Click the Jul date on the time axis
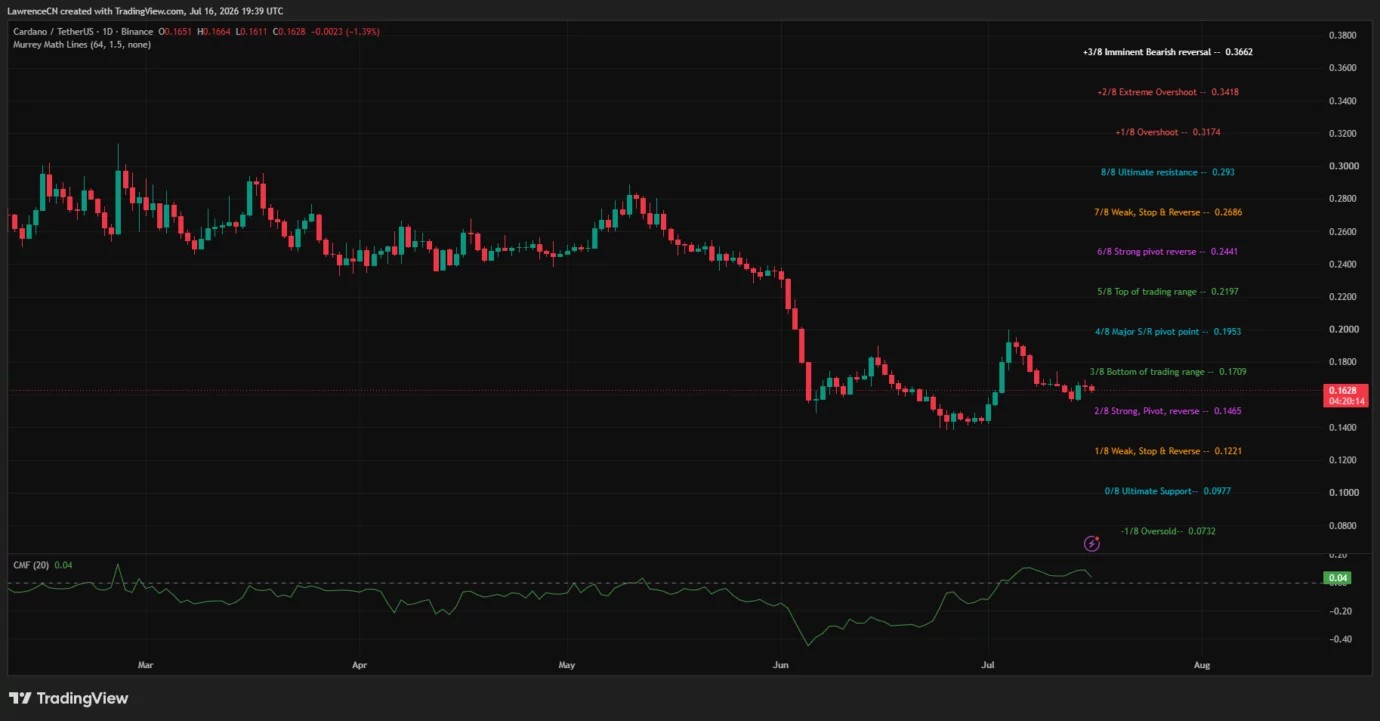The height and width of the screenshot is (721, 1380). (x=989, y=664)
